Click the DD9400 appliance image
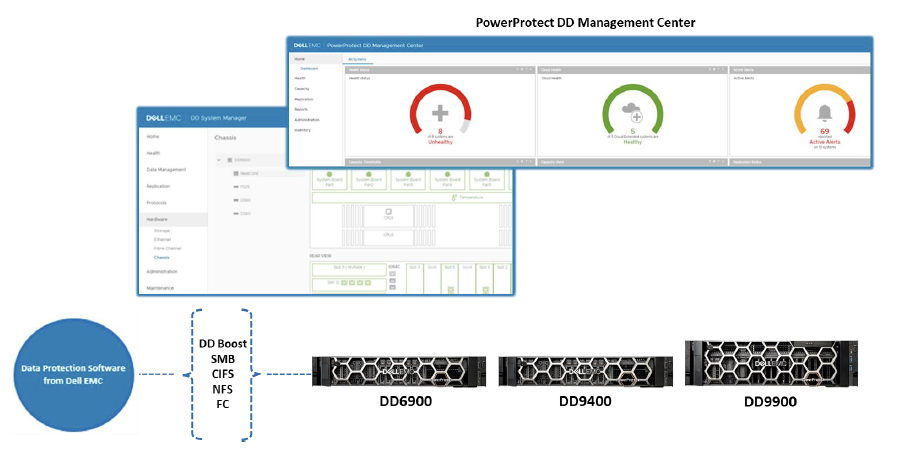This screenshot has height=466, width=914. pos(586,372)
